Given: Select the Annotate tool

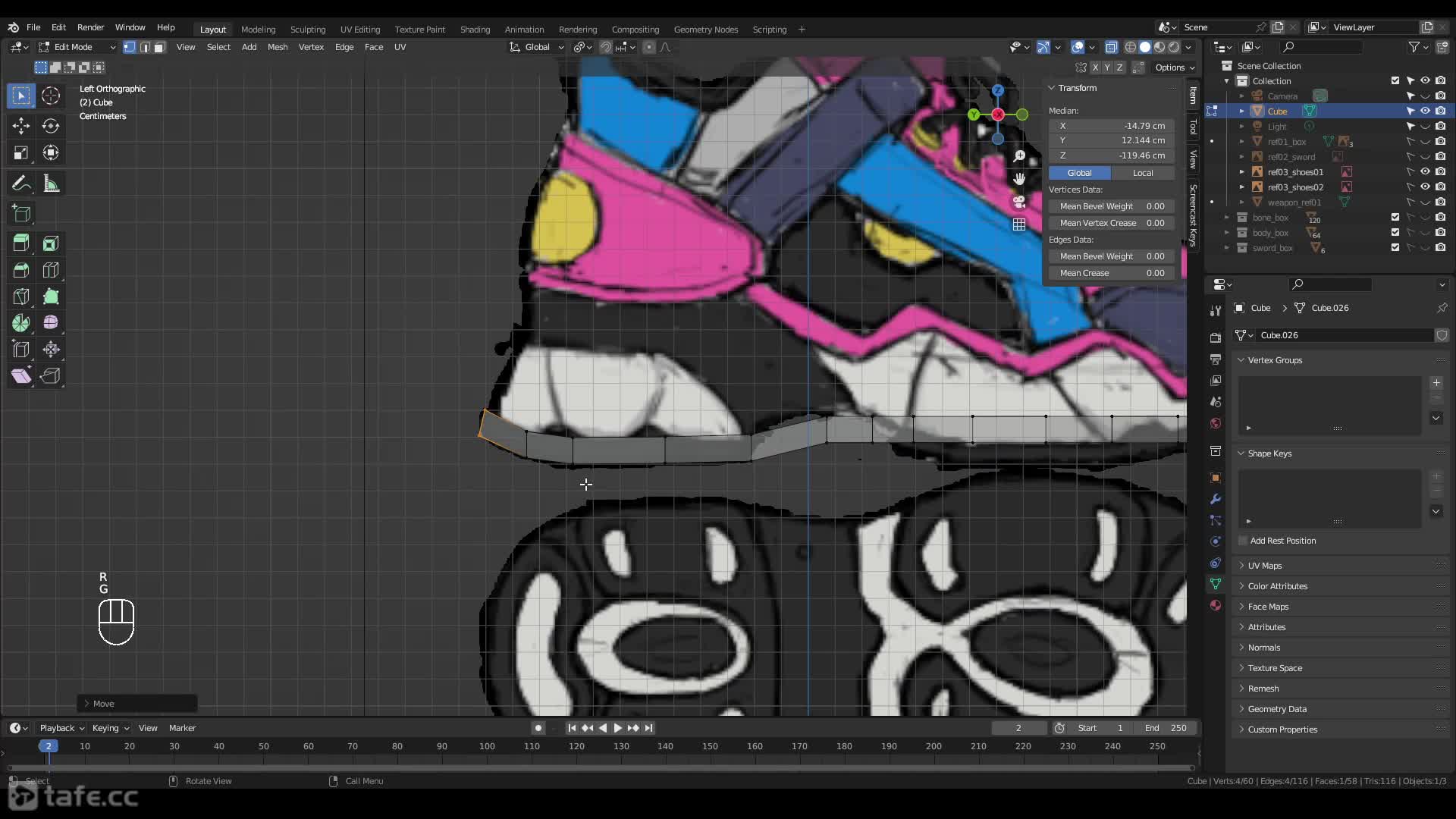Looking at the screenshot, I should point(21,184).
